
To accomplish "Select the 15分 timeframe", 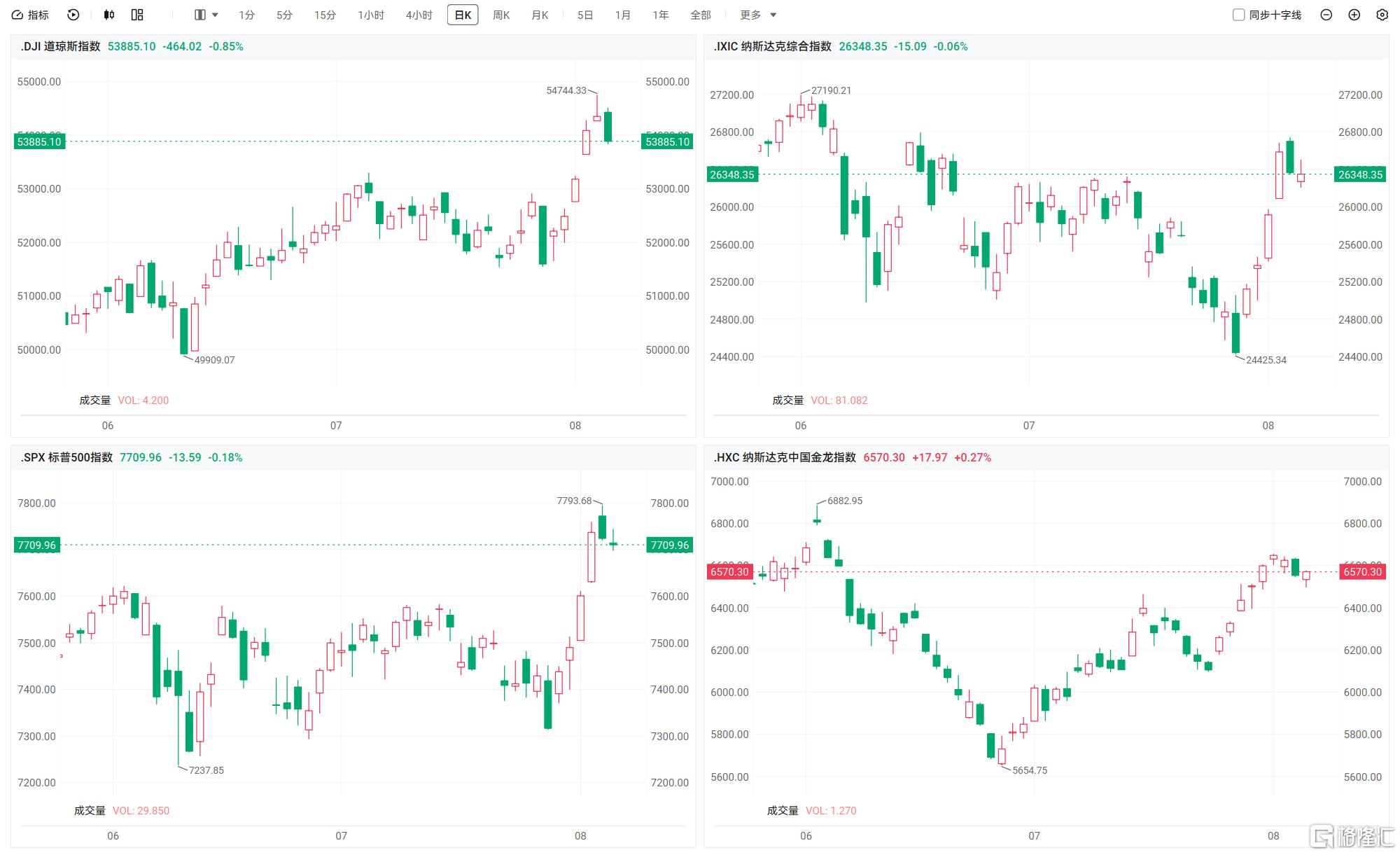I will pos(325,15).
